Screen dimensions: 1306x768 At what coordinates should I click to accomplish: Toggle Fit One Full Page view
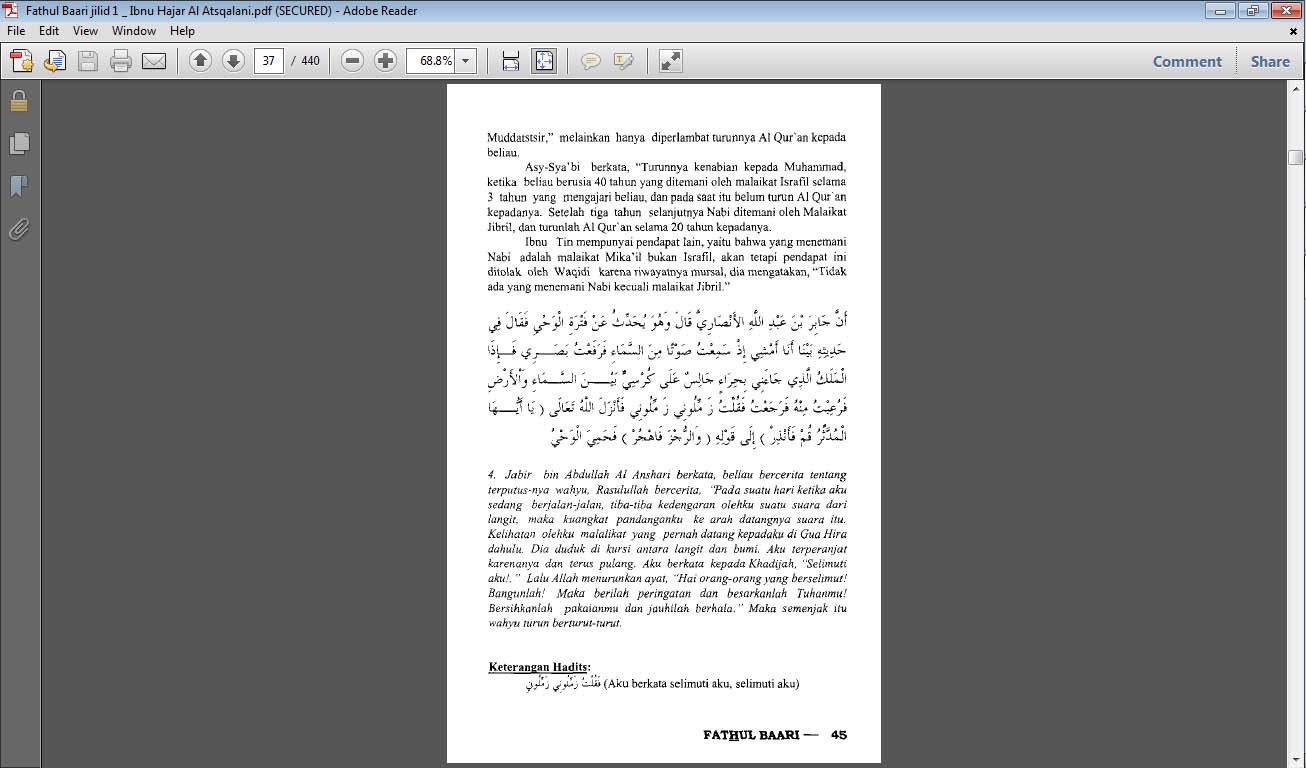[x=543, y=61]
